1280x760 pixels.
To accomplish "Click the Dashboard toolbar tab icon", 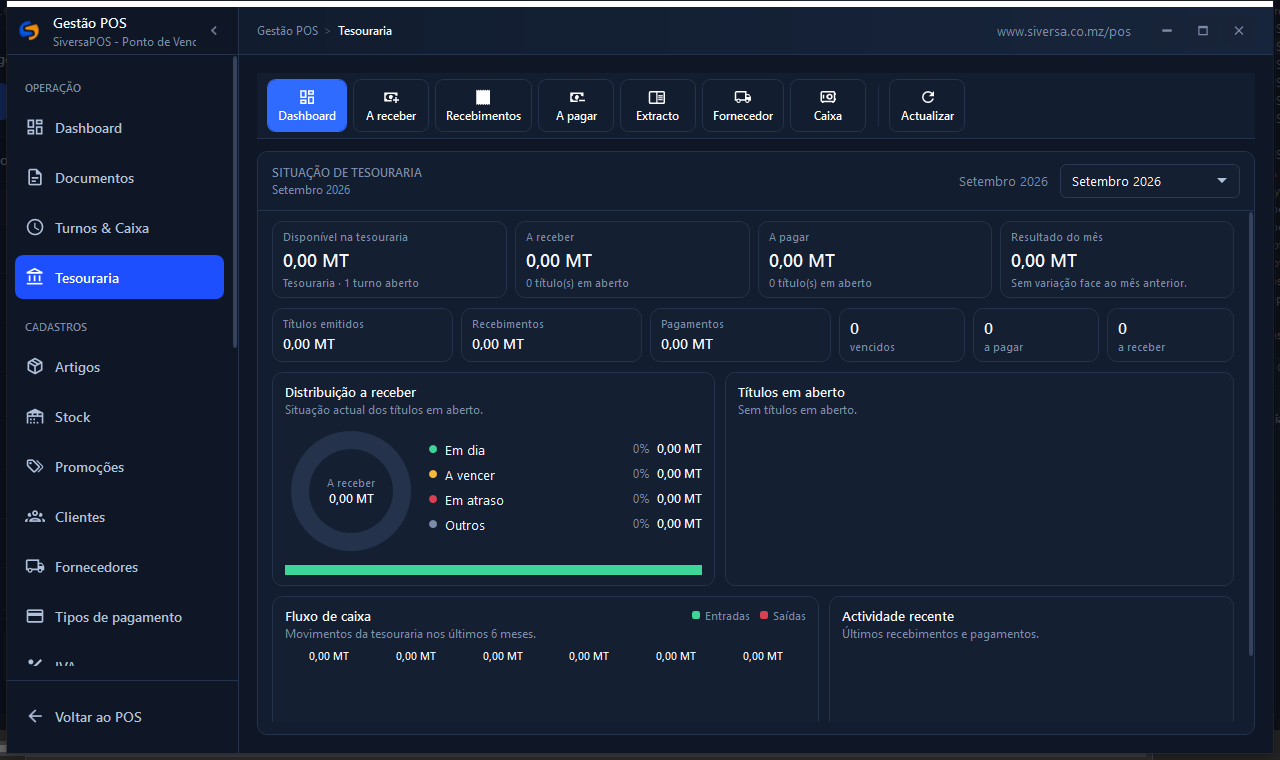I will 307,97.
